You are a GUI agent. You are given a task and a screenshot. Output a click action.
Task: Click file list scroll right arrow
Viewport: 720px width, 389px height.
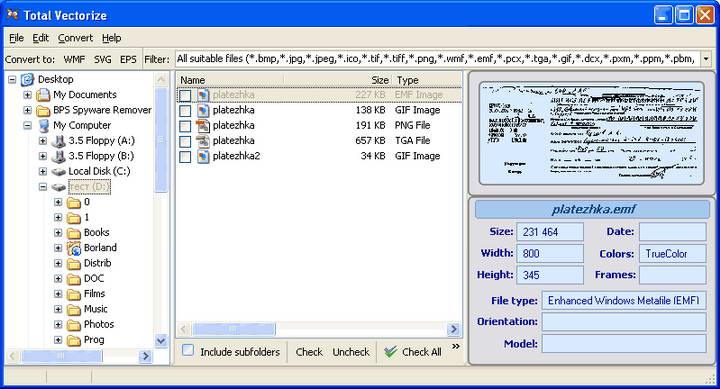(x=454, y=329)
